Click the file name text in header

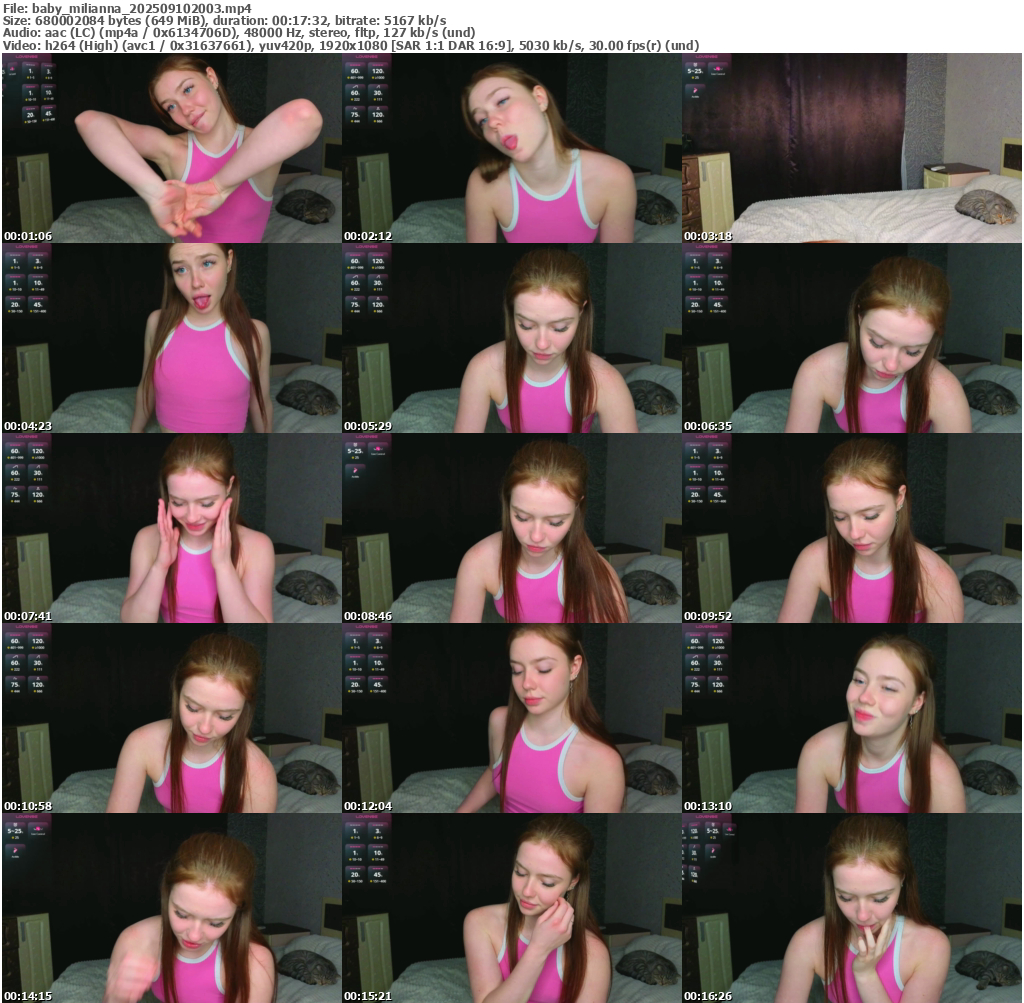(x=126, y=7)
